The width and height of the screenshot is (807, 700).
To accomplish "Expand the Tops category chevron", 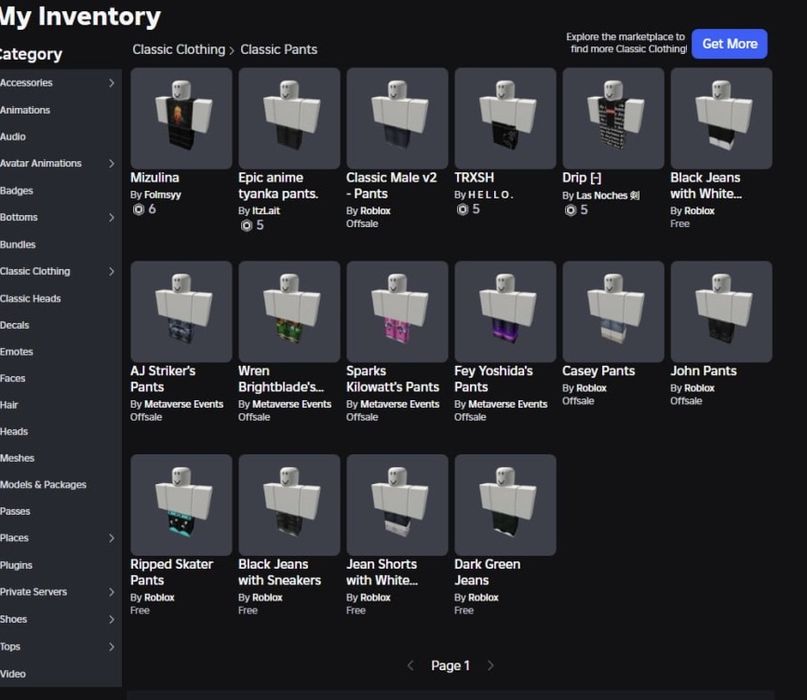I will click(x=112, y=646).
